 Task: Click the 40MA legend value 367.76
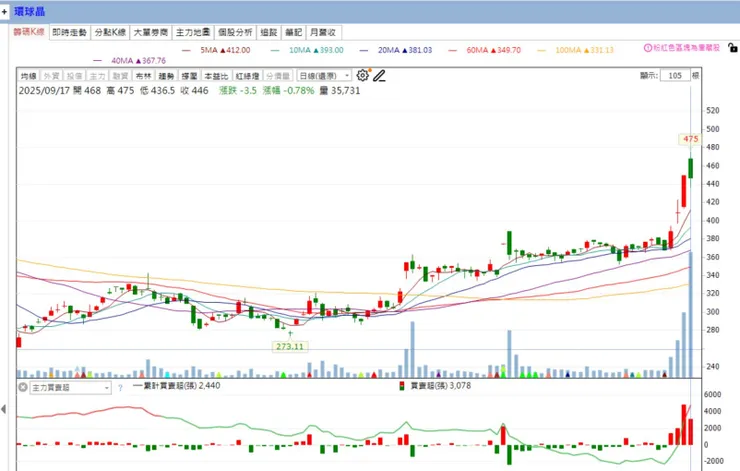pos(151,61)
